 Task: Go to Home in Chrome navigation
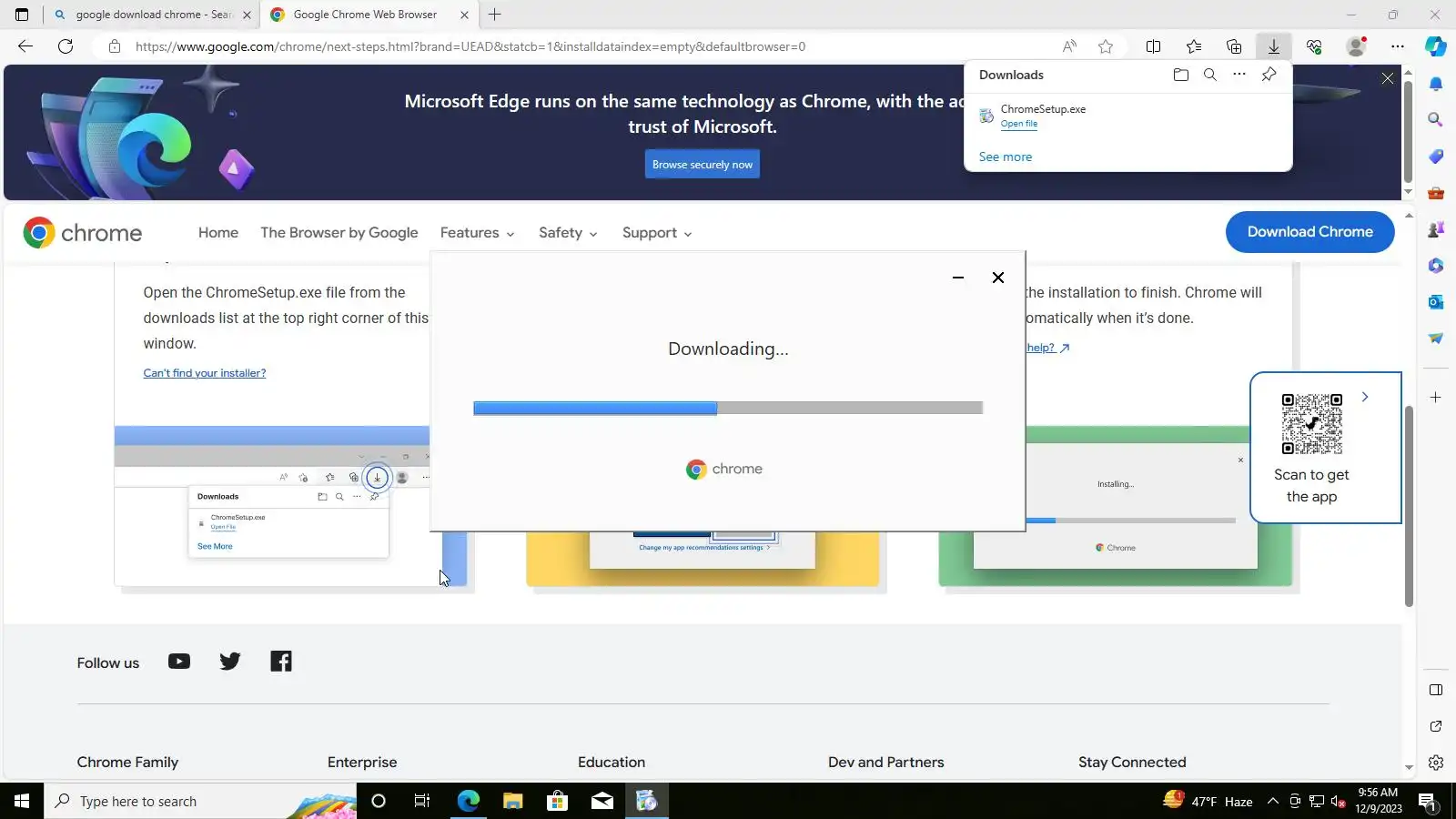[x=218, y=233]
